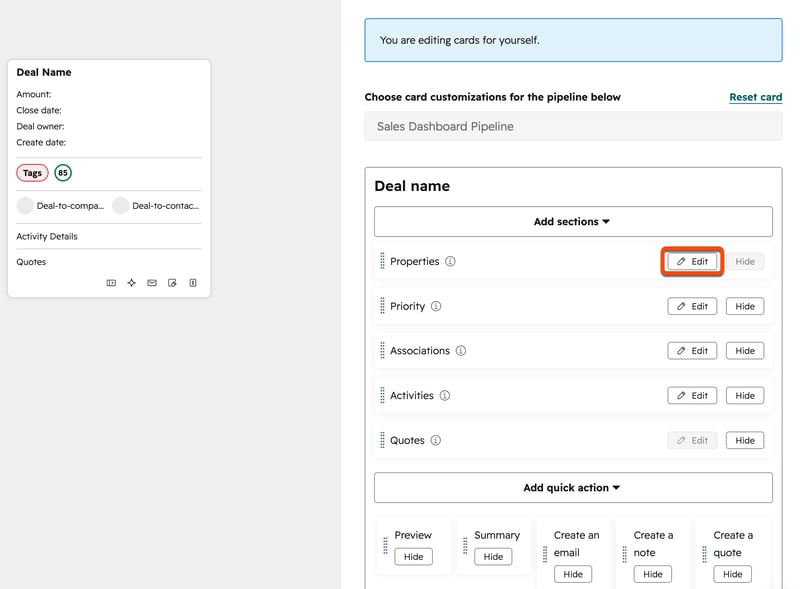The image size is (800, 589).
Task: Click the Amount: label on card
Action: [x=34, y=94]
